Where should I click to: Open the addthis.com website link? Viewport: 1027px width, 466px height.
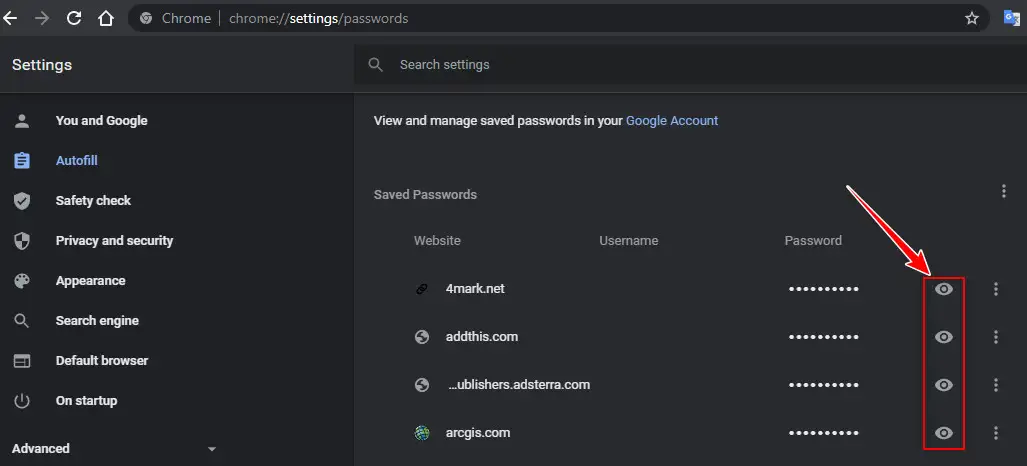pyautogui.click(x=481, y=337)
